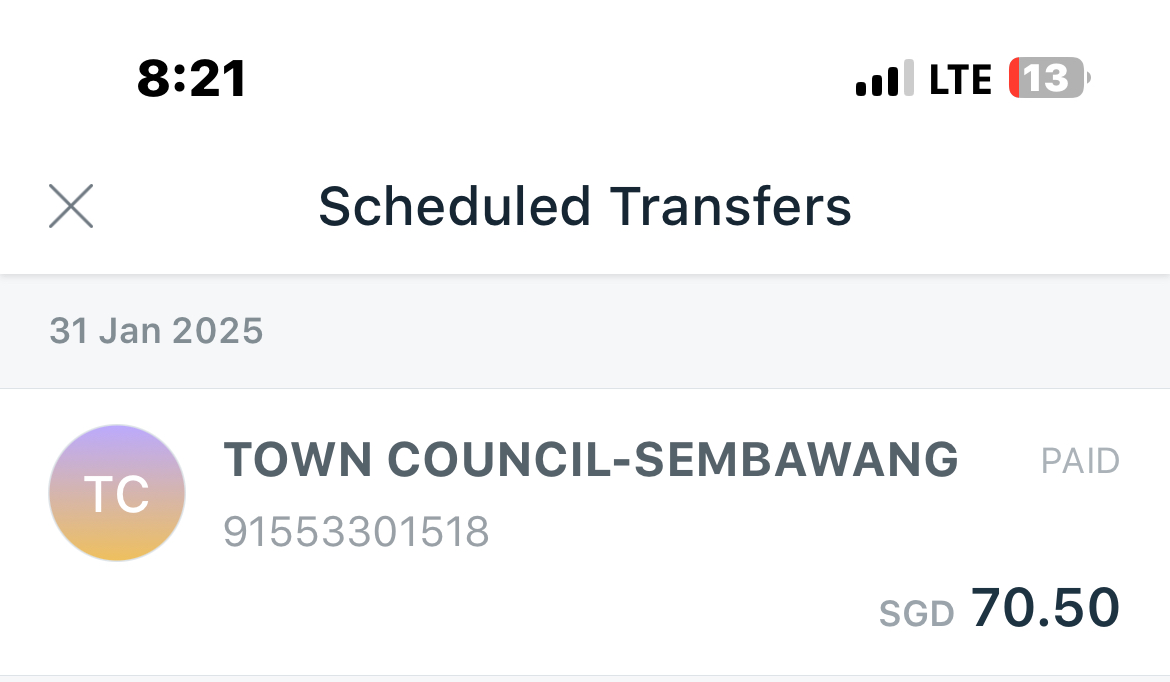Select the account number 91553301518
This screenshot has width=1170, height=682.
[356, 532]
